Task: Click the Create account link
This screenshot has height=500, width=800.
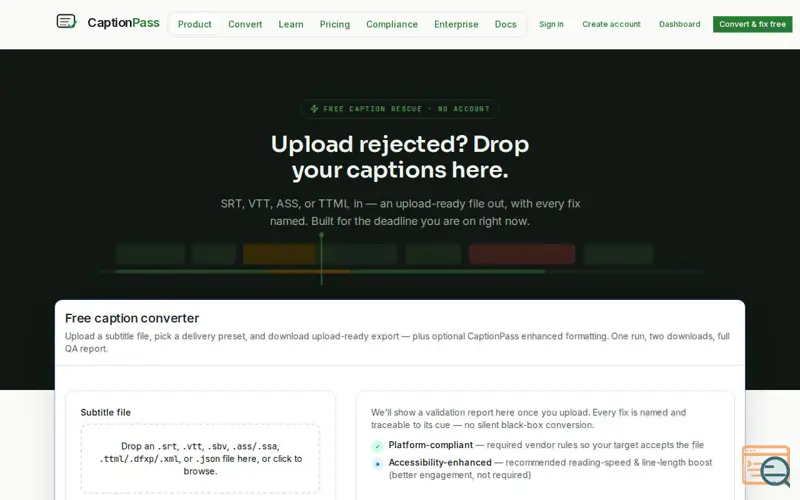Action: [611, 24]
